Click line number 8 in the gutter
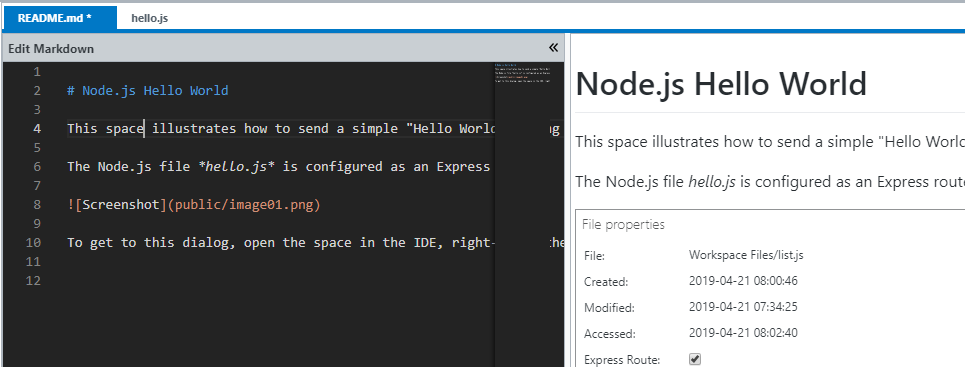 [38, 204]
